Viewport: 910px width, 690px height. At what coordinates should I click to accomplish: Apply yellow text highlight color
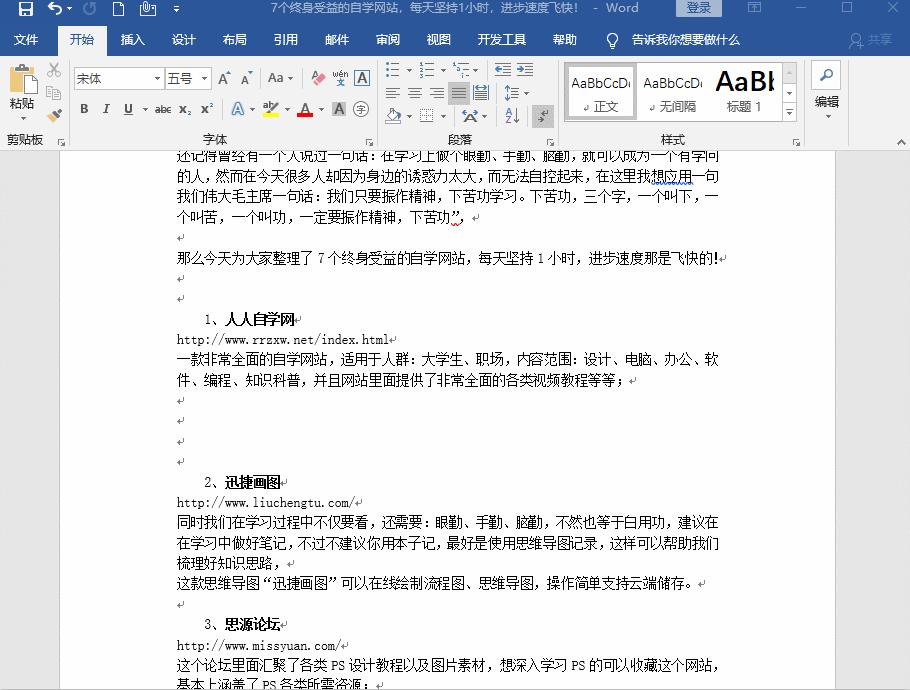[x=268, y=110]
